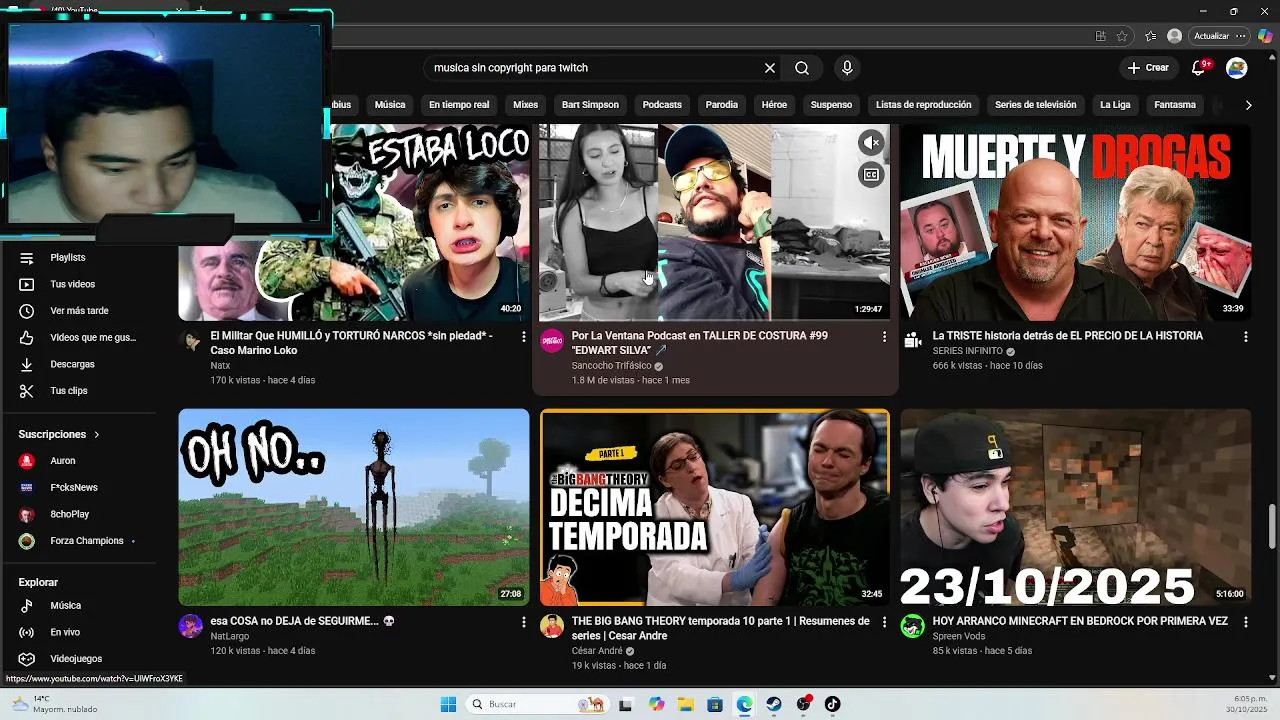Start voice search with the microphone icon
Image resolution: width=1280 pixels, height=720 pixels.
(x=847, y=68)
